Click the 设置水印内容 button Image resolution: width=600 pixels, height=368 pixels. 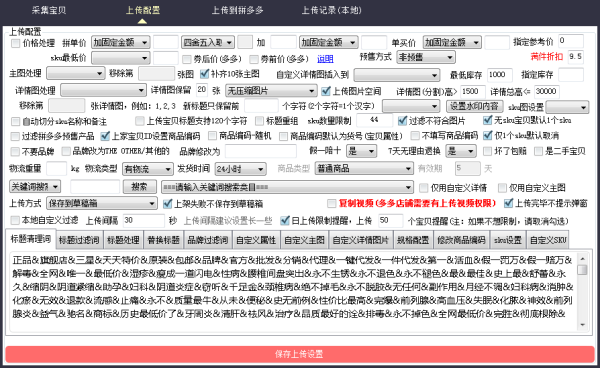(x=474, y=106)
